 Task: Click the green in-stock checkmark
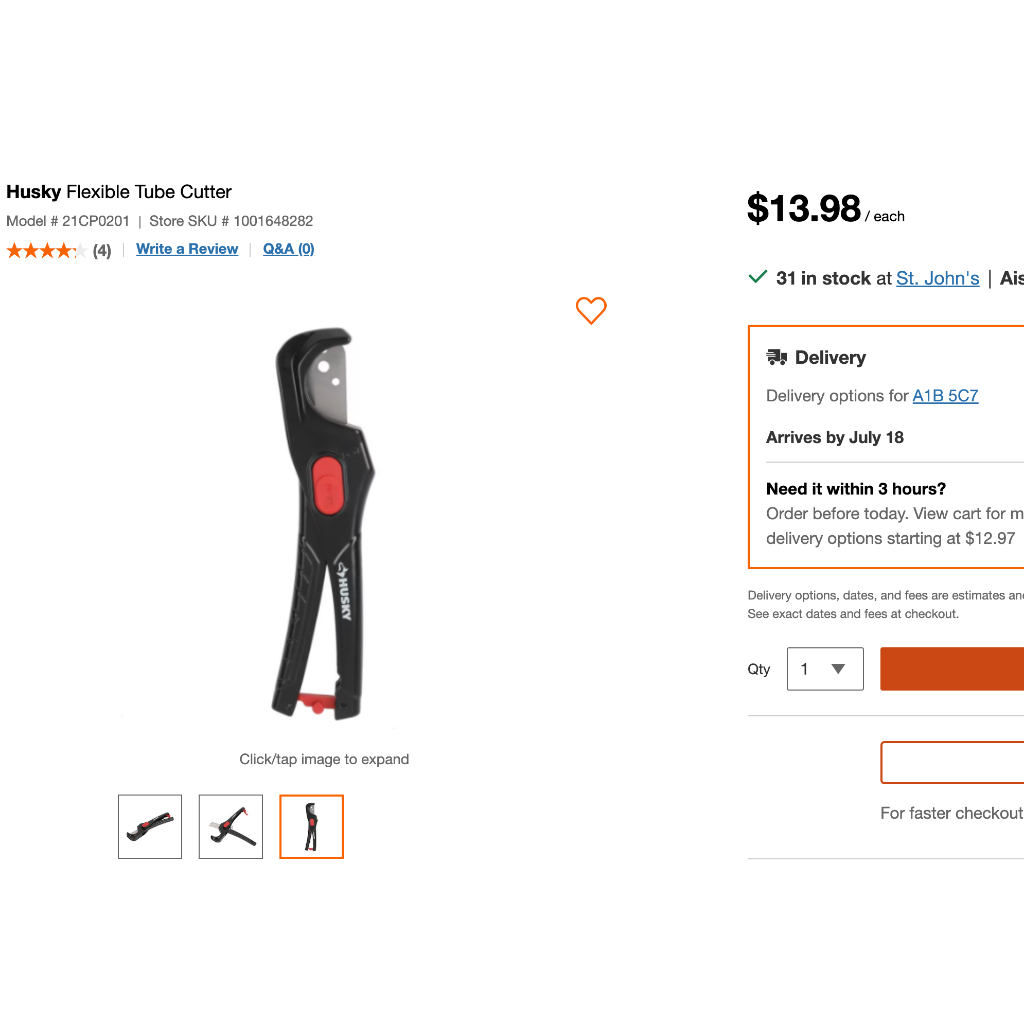pos(758,277)
